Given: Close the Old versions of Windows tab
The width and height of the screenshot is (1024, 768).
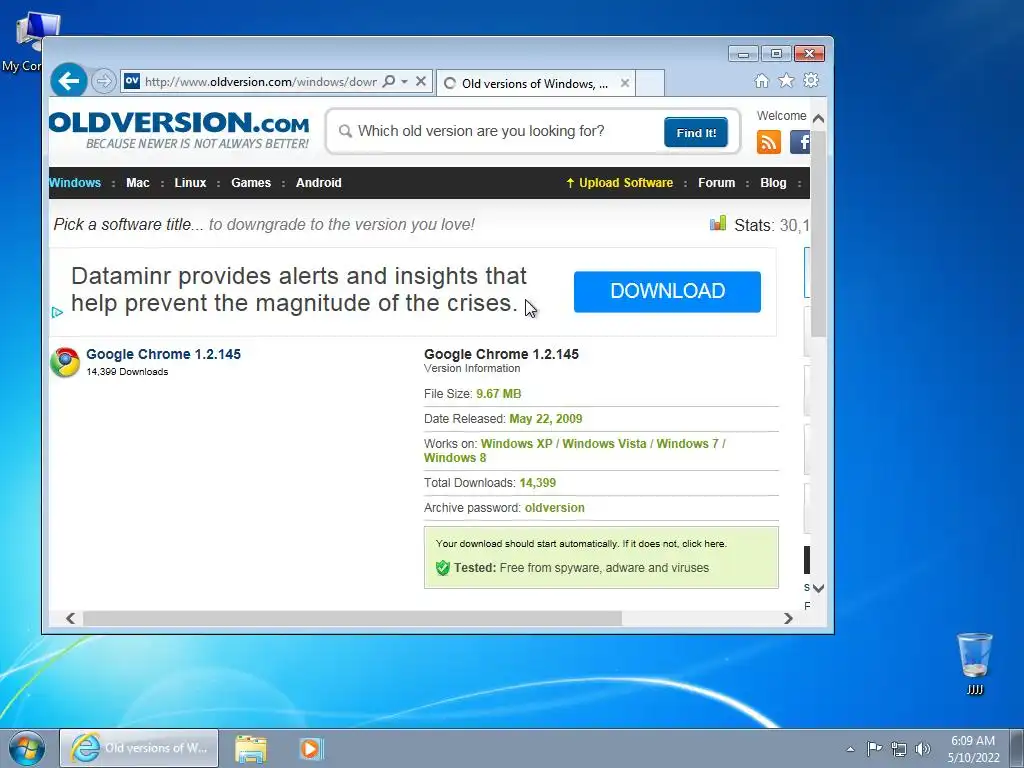Looking at the screenshot, I should point(625,83).
